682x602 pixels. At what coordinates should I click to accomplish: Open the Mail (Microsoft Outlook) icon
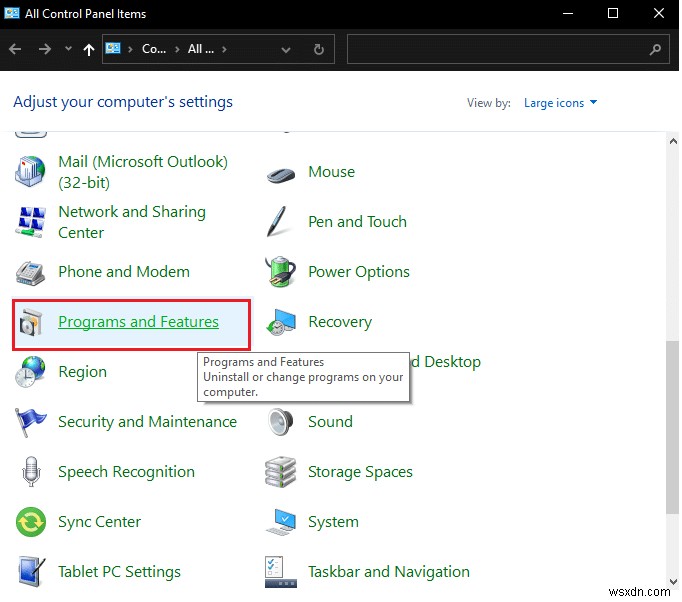(30, 172)
